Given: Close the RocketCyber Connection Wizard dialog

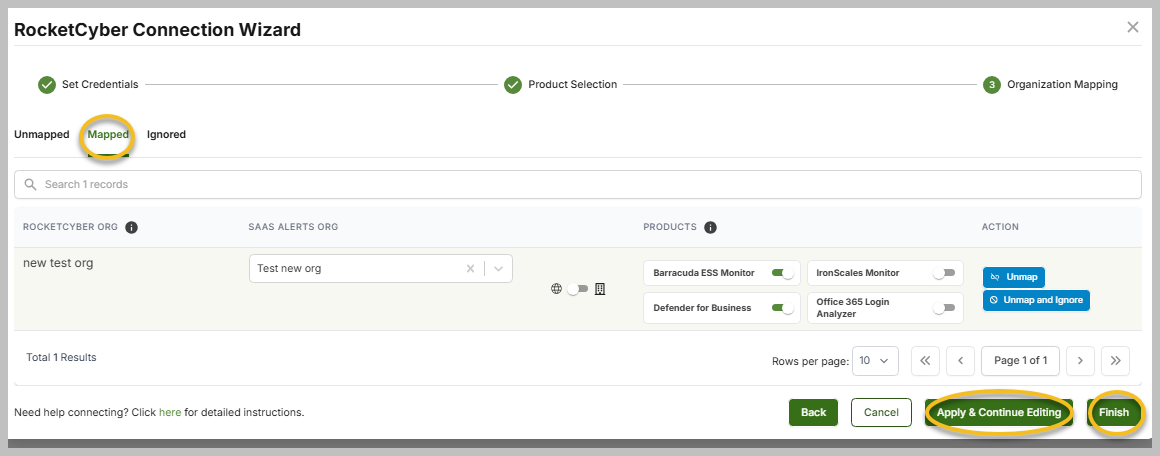Looking at the screenshot, I should [1133, 27].
